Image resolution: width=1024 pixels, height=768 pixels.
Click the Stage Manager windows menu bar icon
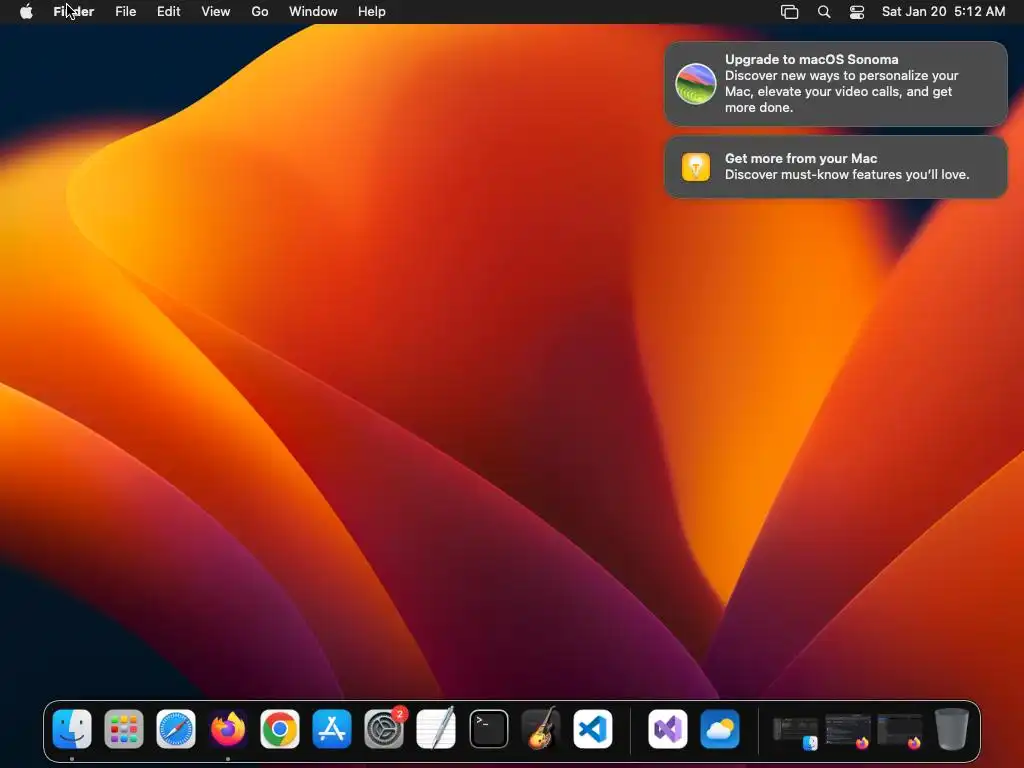pos(790,12)
